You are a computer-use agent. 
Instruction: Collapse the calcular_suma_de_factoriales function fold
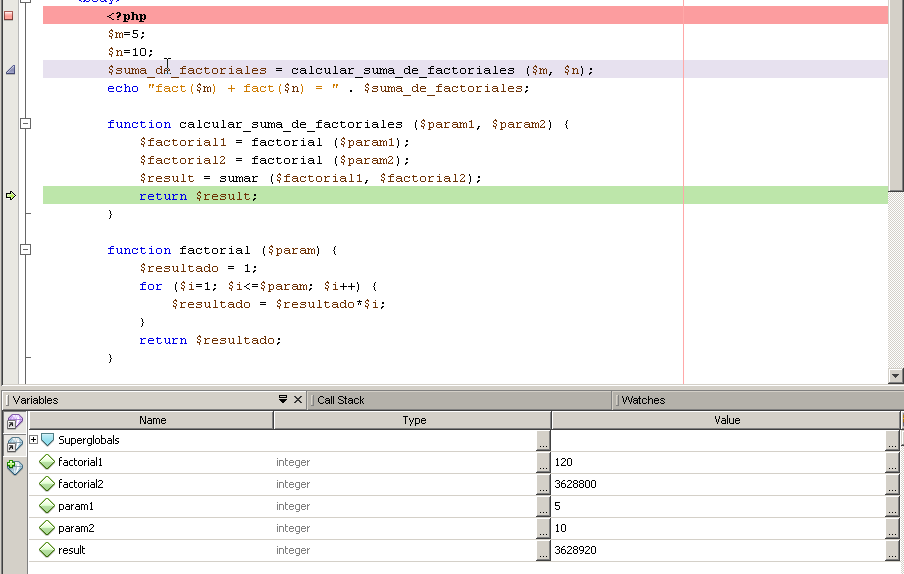coord(26,124)
